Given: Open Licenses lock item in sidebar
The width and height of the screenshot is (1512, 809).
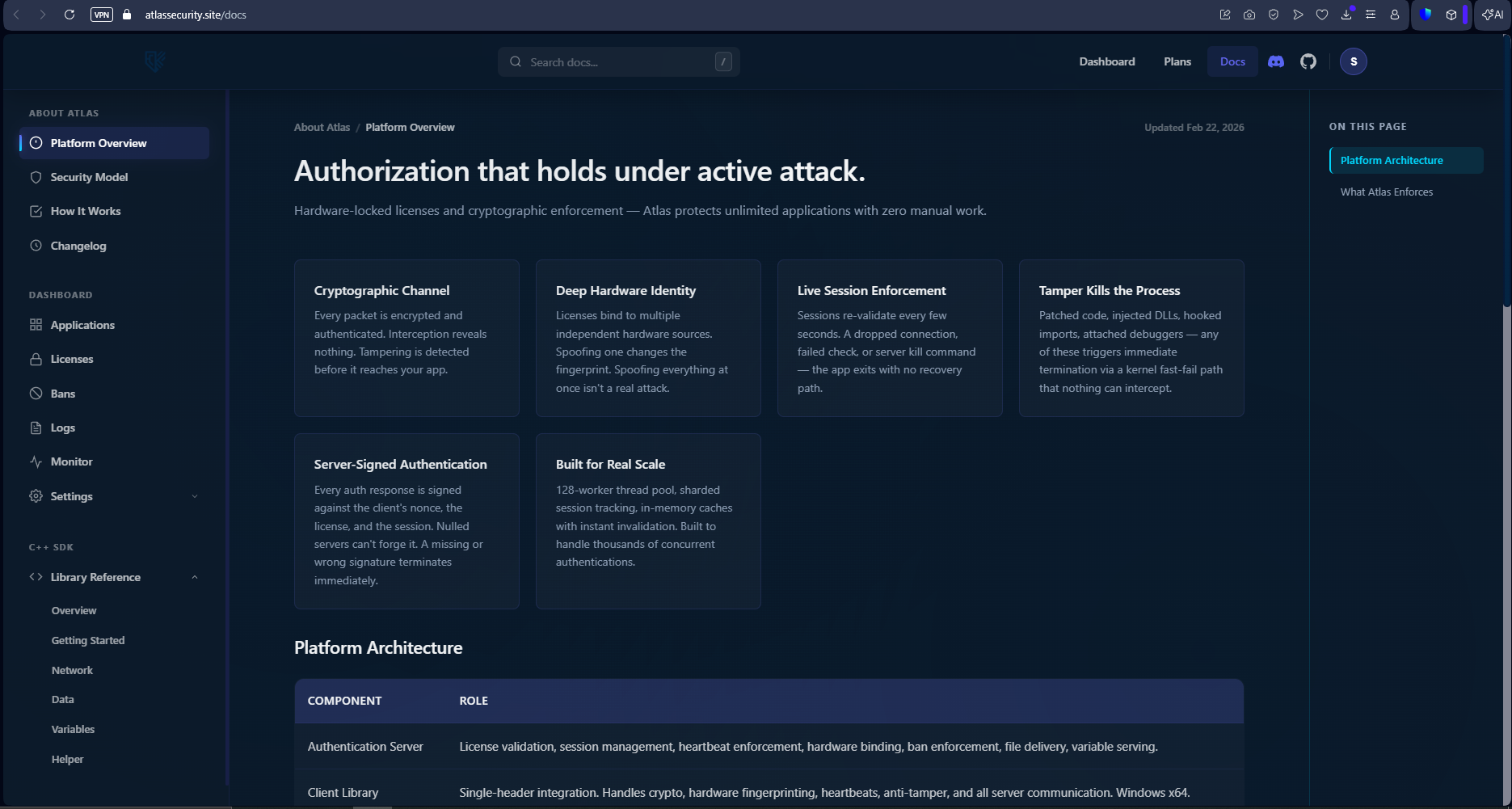Looking at the screenshot, I should pos(114,359).
